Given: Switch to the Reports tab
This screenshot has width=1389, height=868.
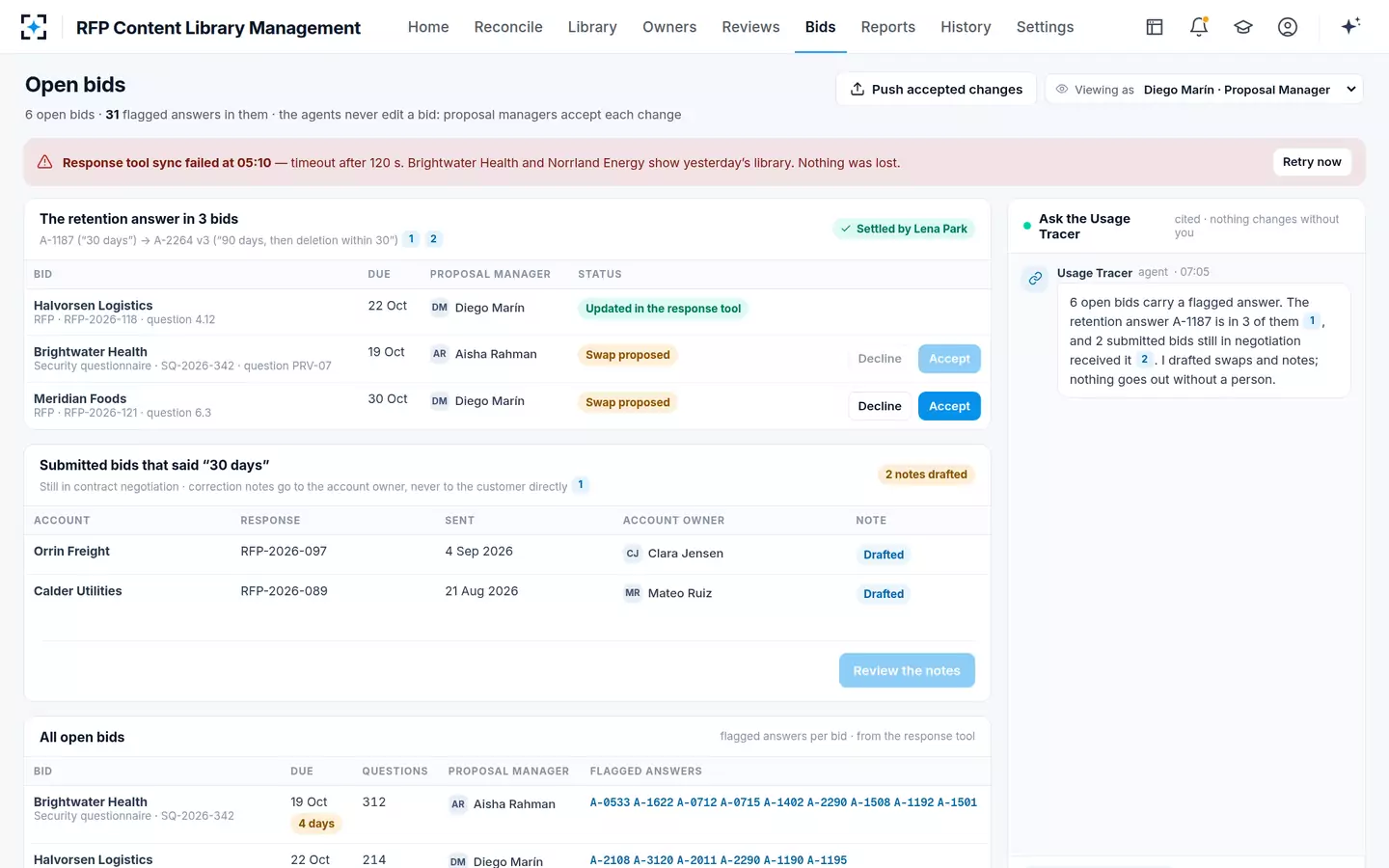Looking at the screenshot, I should [x=888, y=27].
